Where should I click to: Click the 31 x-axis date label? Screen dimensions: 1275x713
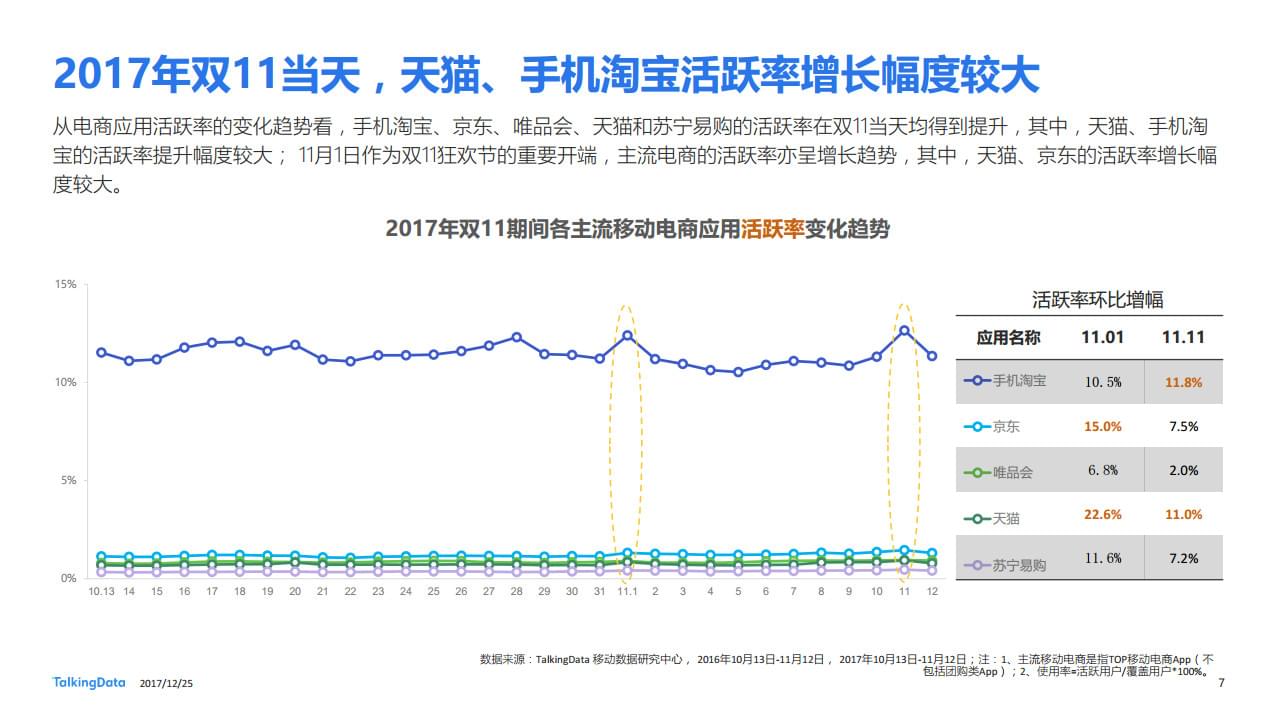[599, 592]
